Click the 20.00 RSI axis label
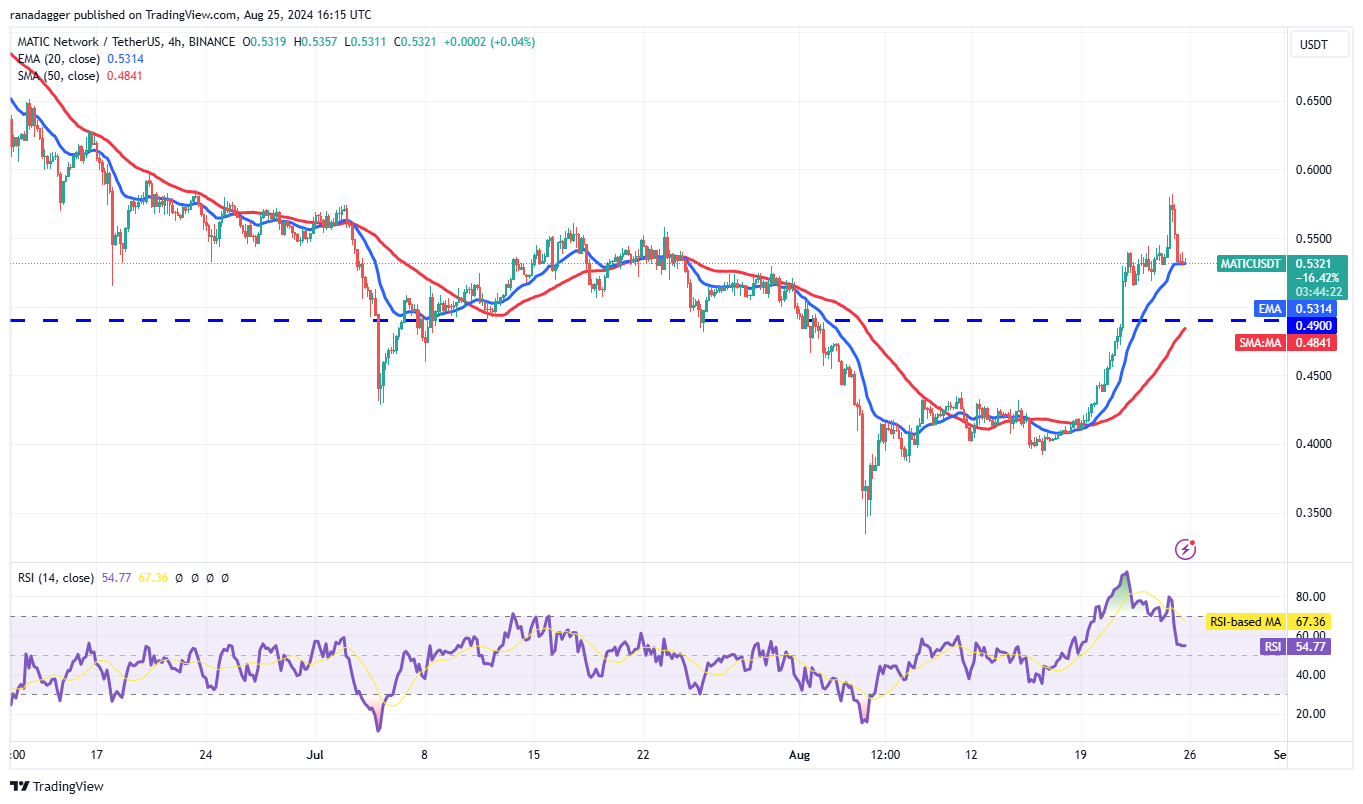The height and width of the screenshot is (804, 1363). pyautogui.click(x=1311, y=714)
